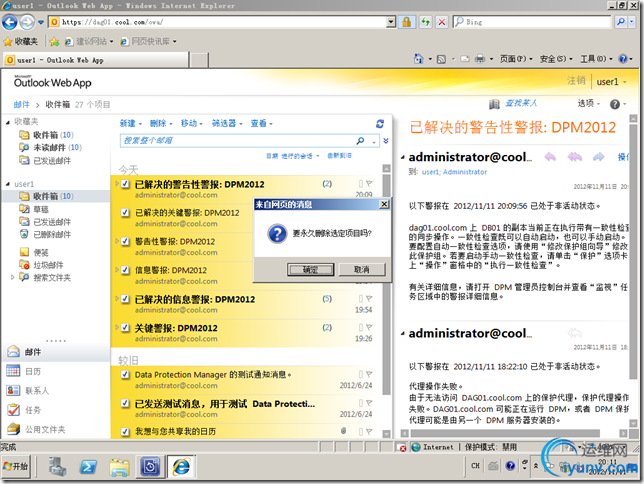Collapse the user1 mailbox tree node

click(x=8, y=184)
